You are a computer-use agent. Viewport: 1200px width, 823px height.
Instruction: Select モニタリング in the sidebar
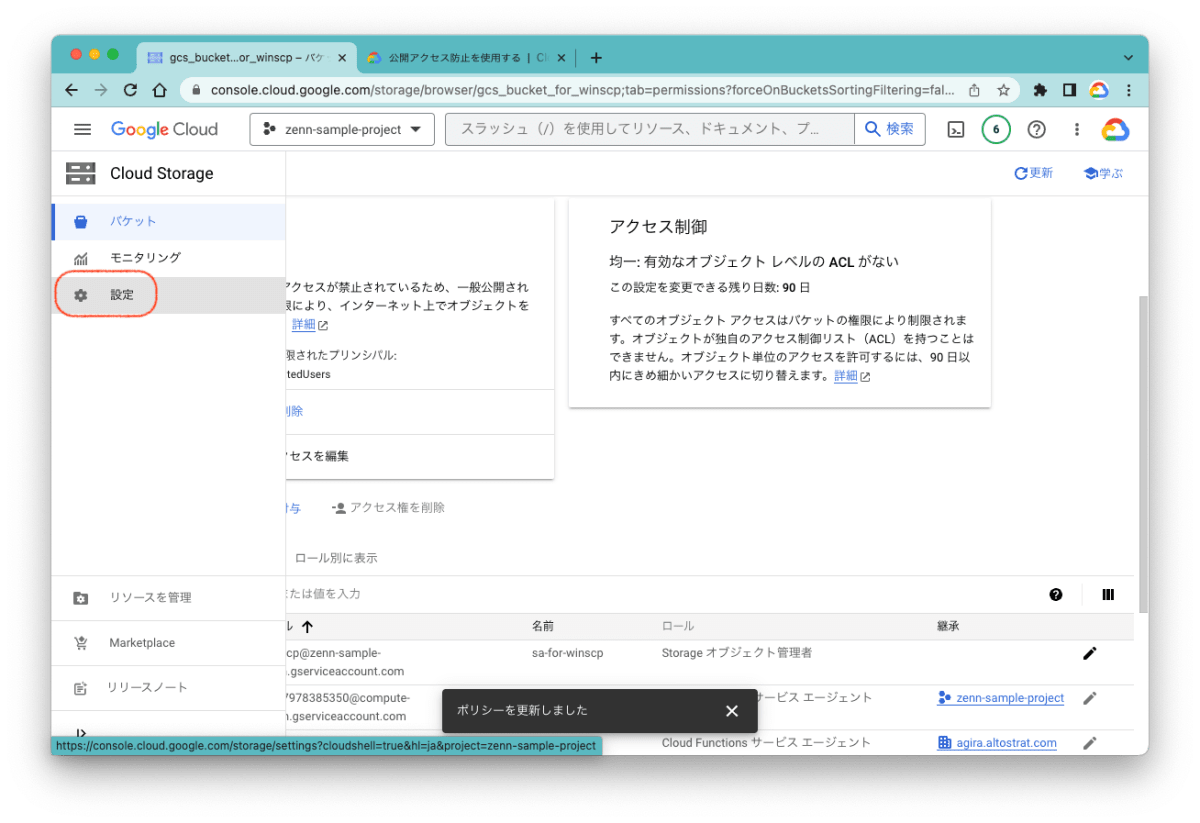click(x=168, y=258)
